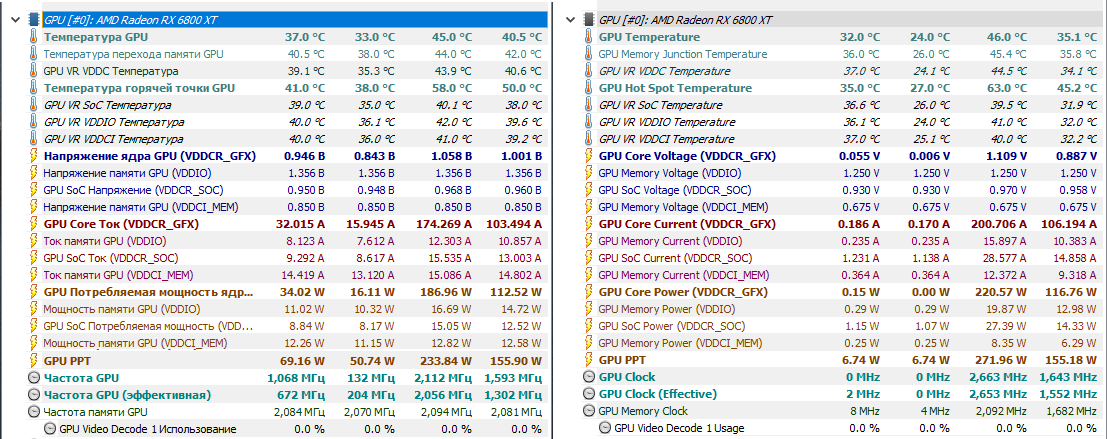This screenshot has height=439, width=1107.
Task: Click lightning icon beside GPU Core Ток (VDDCR_GFX)
Action: pos(33,224)
